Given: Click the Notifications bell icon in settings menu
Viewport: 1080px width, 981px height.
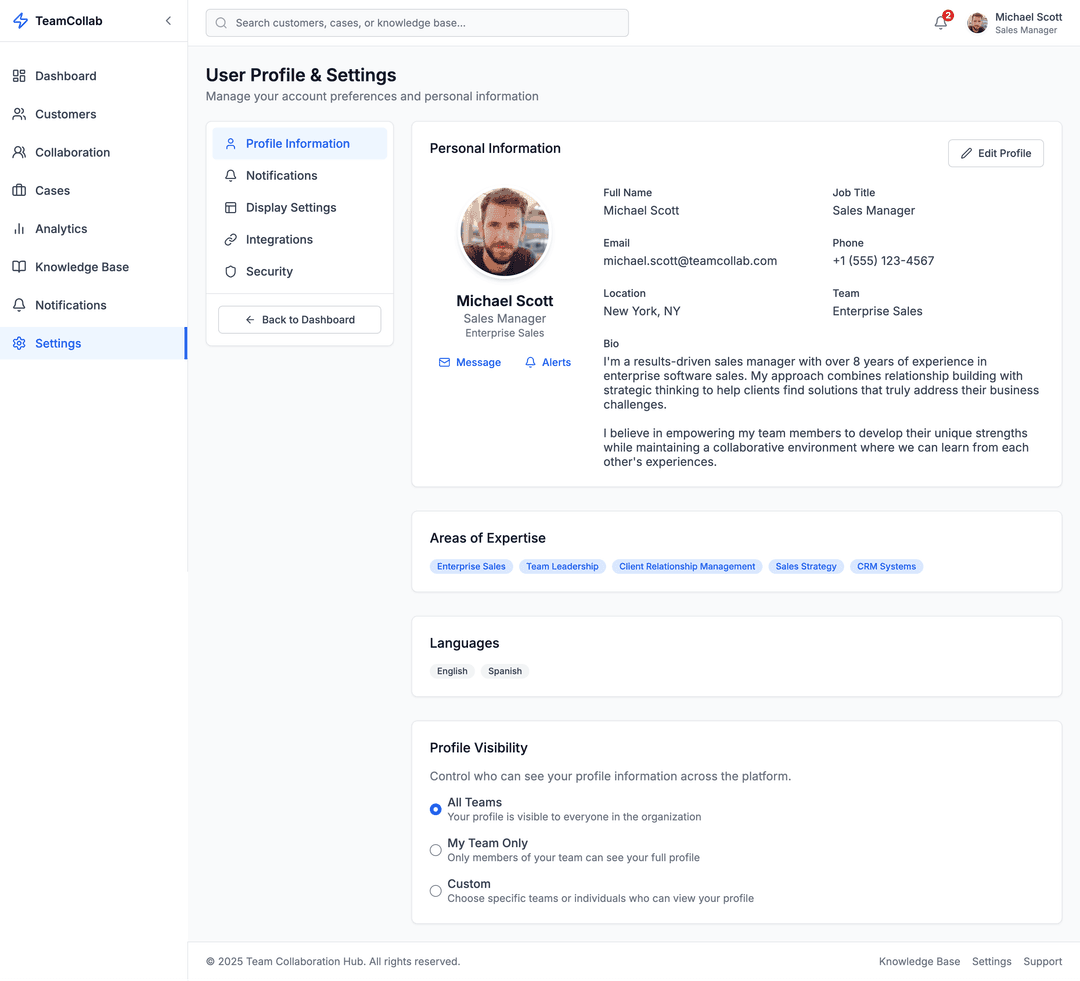Looking at the screenshot, I should [229, 175].
